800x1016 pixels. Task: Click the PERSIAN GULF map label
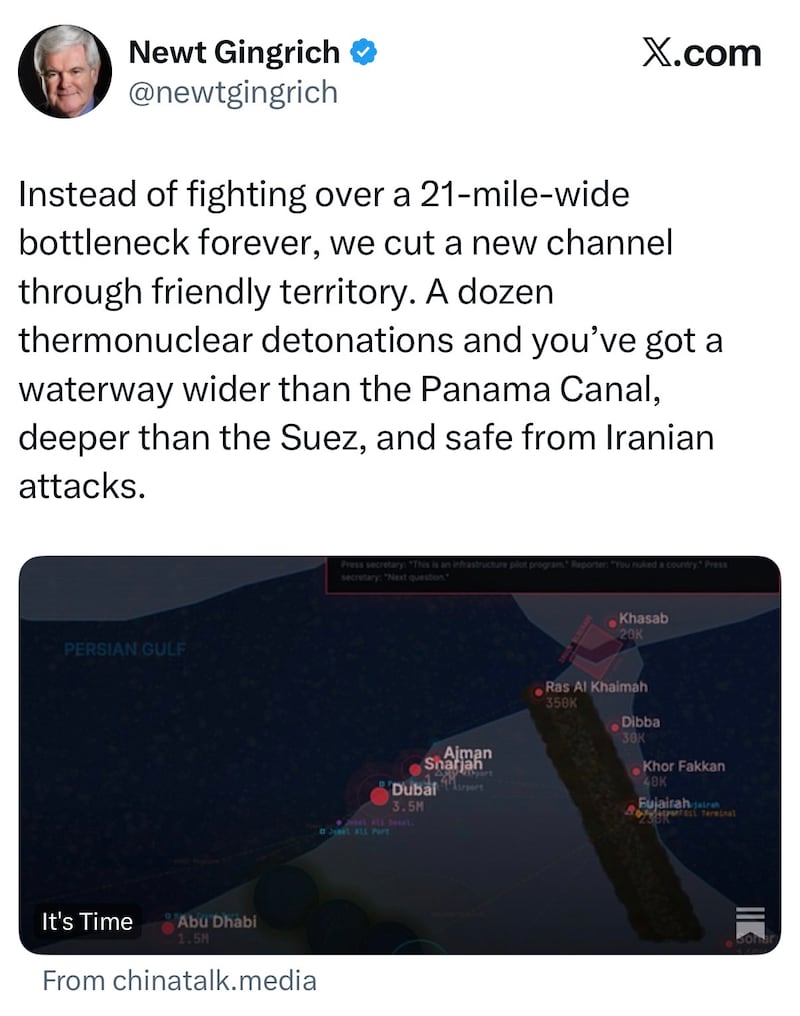(x=125, y=649)
